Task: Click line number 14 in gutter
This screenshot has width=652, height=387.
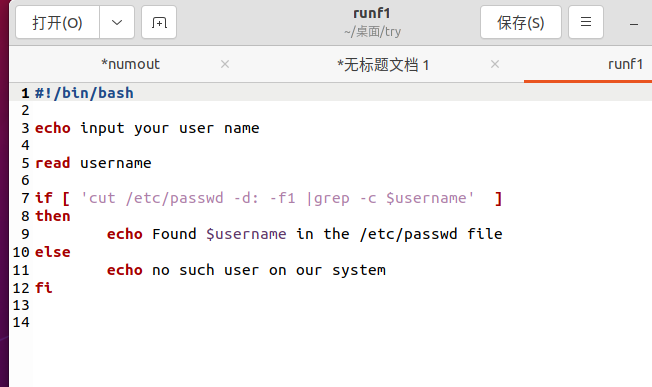Action: 21,322
